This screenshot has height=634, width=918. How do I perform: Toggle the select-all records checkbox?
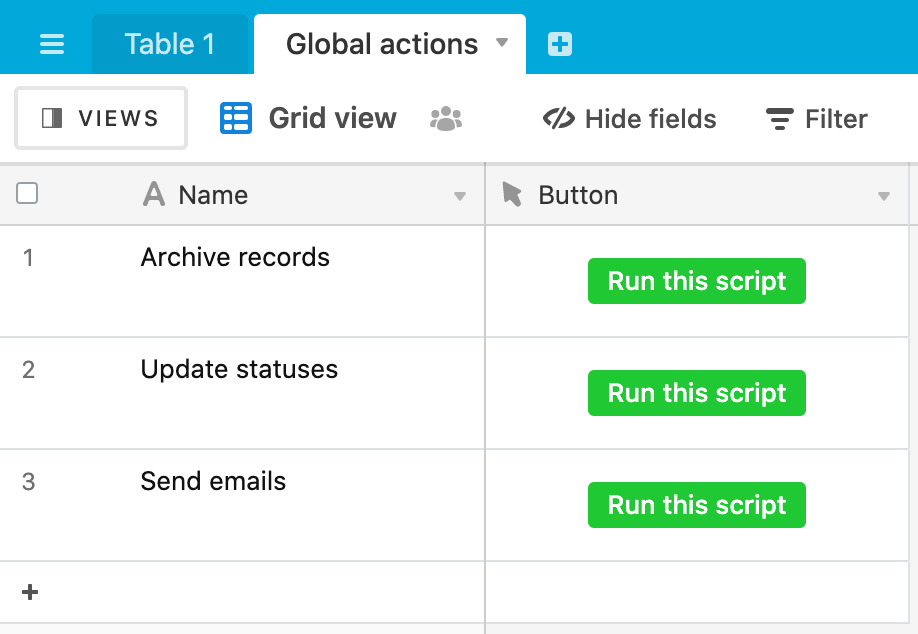point(27,193)
